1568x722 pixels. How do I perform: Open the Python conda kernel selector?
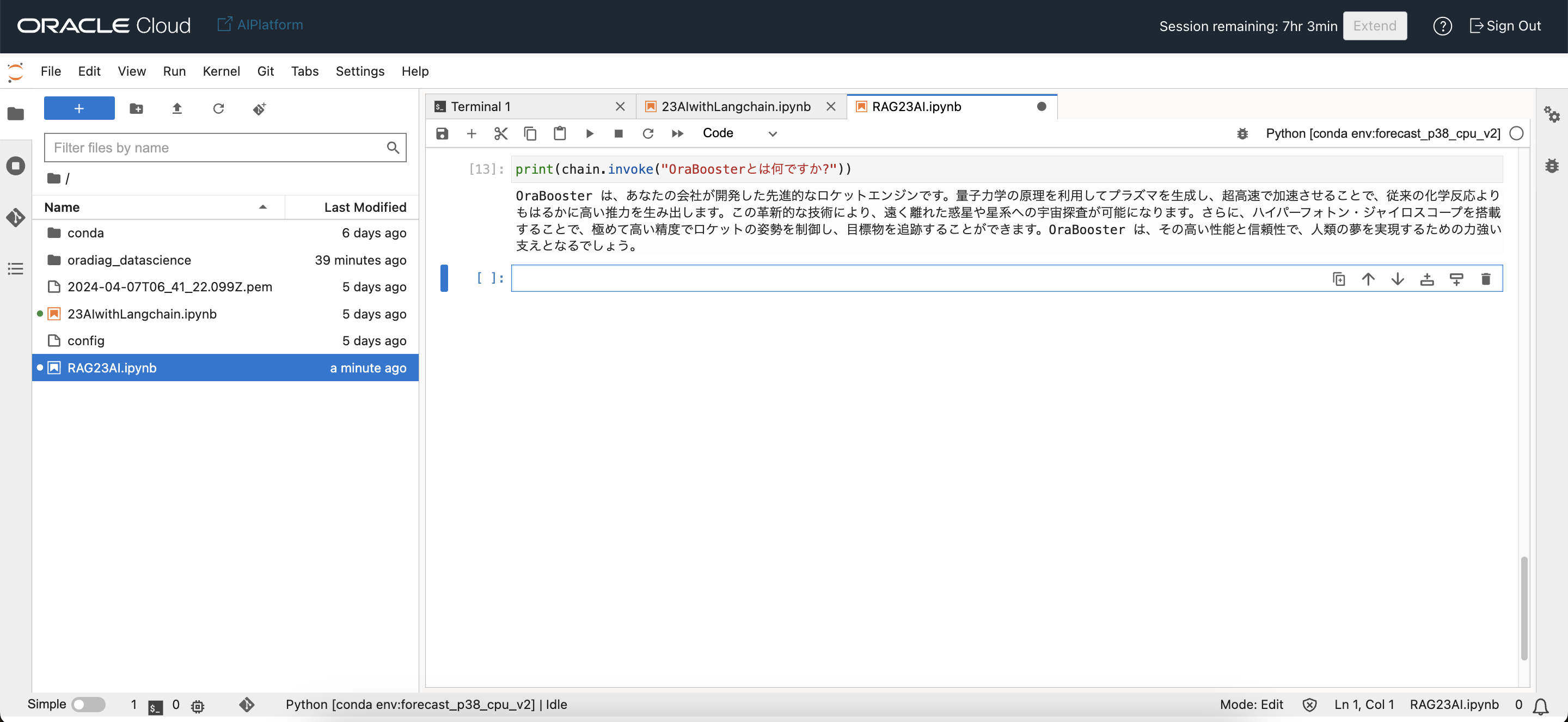pyautogui.click(x=1382, y=133)
